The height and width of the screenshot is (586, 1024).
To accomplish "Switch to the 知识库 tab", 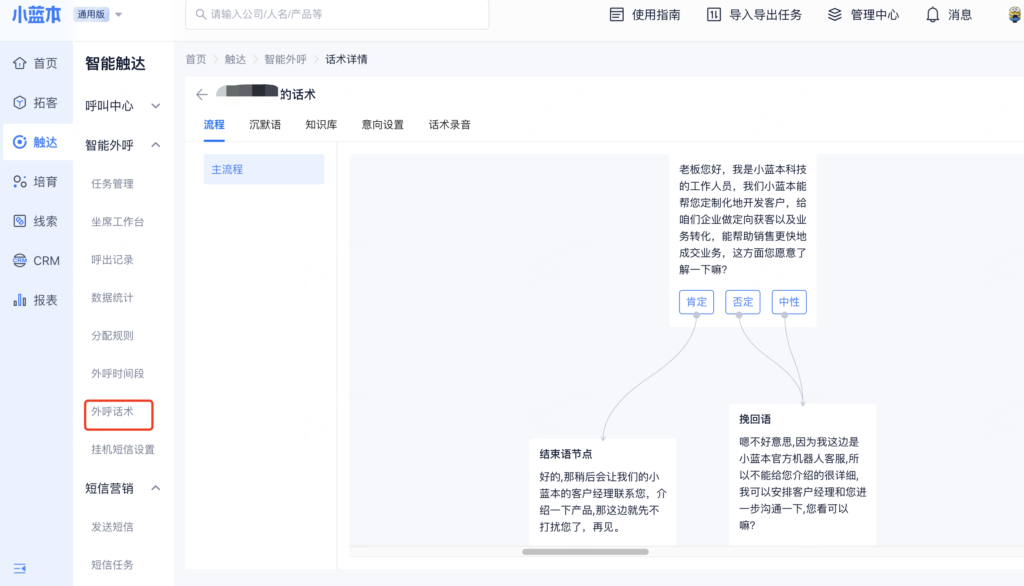I will click(x=321, y=125).
